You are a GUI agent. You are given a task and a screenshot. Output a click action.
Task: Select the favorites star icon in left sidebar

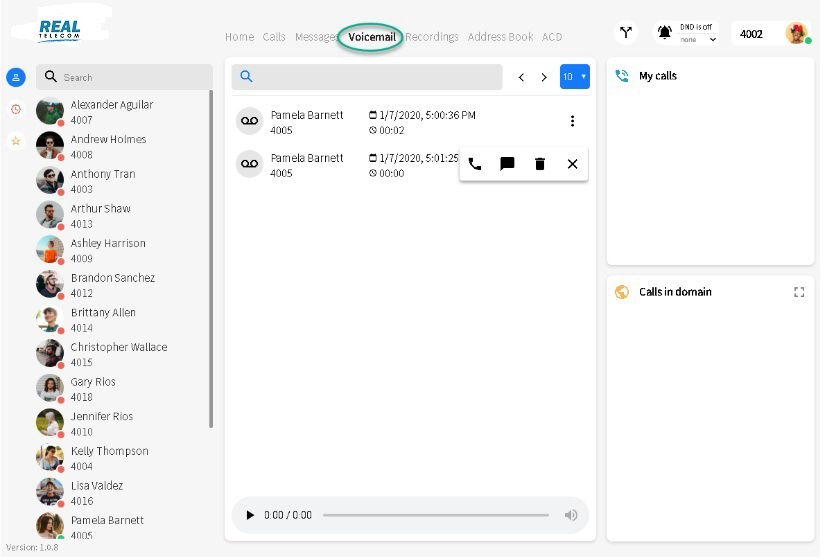point(16,141)
